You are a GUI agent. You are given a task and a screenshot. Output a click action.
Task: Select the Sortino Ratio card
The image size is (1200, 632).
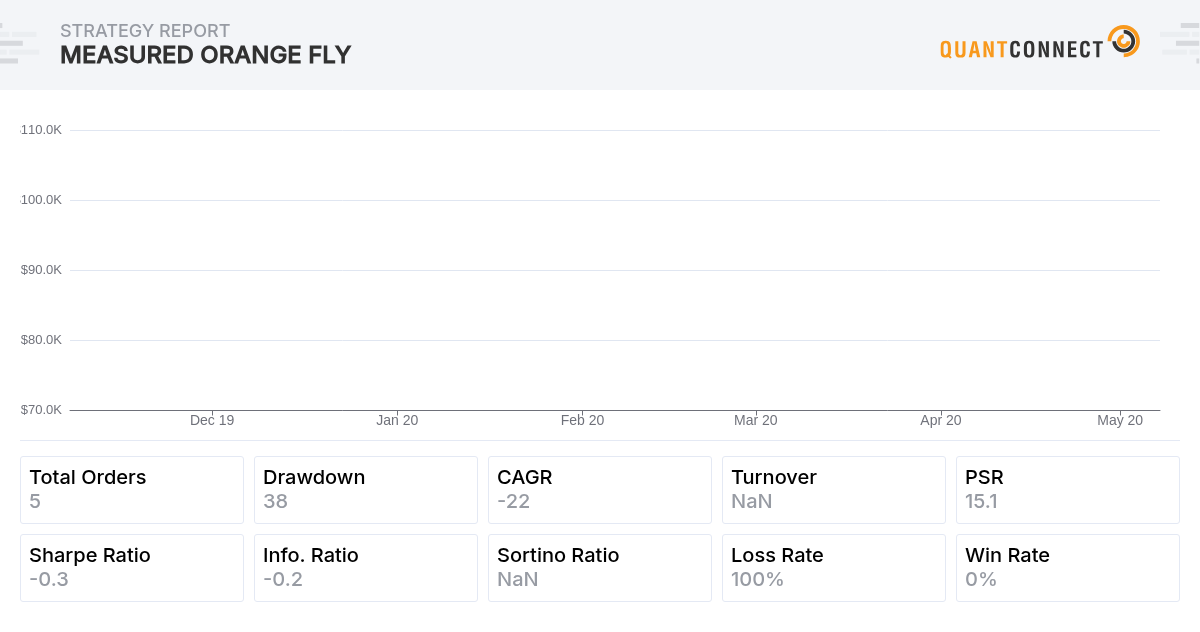600,568
